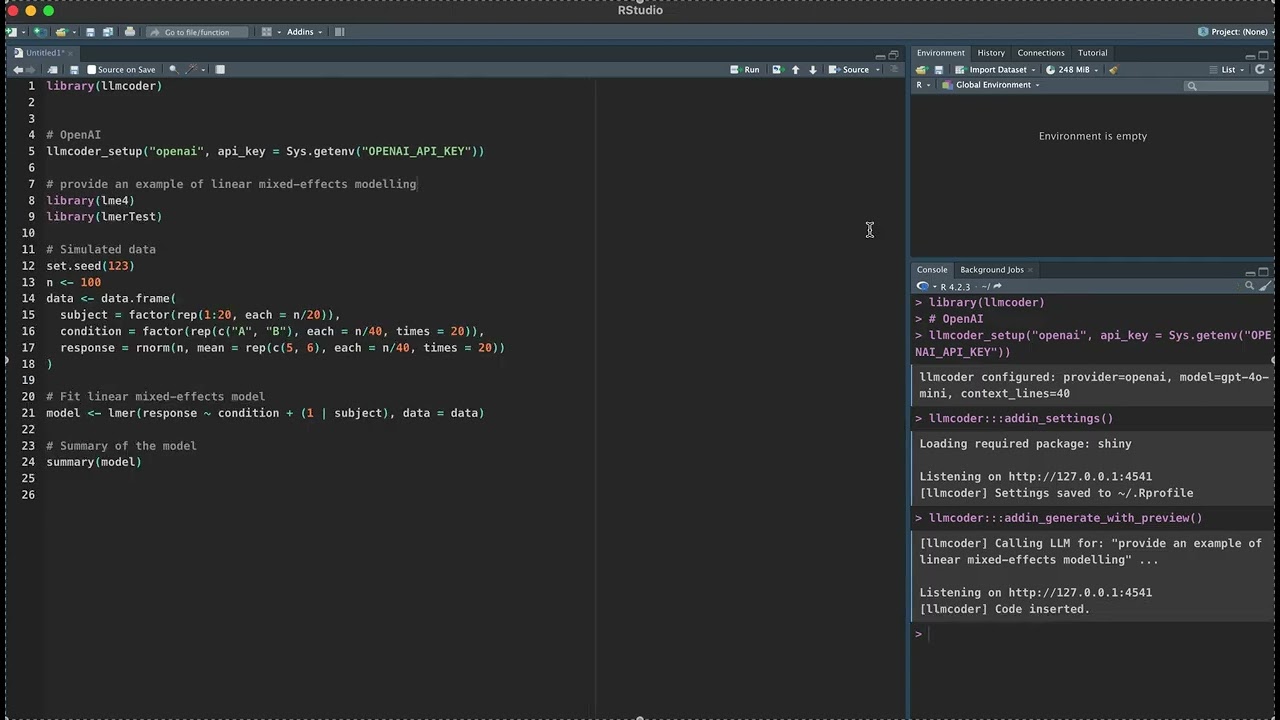Switch to the Environment tab

tap(941, 53)
